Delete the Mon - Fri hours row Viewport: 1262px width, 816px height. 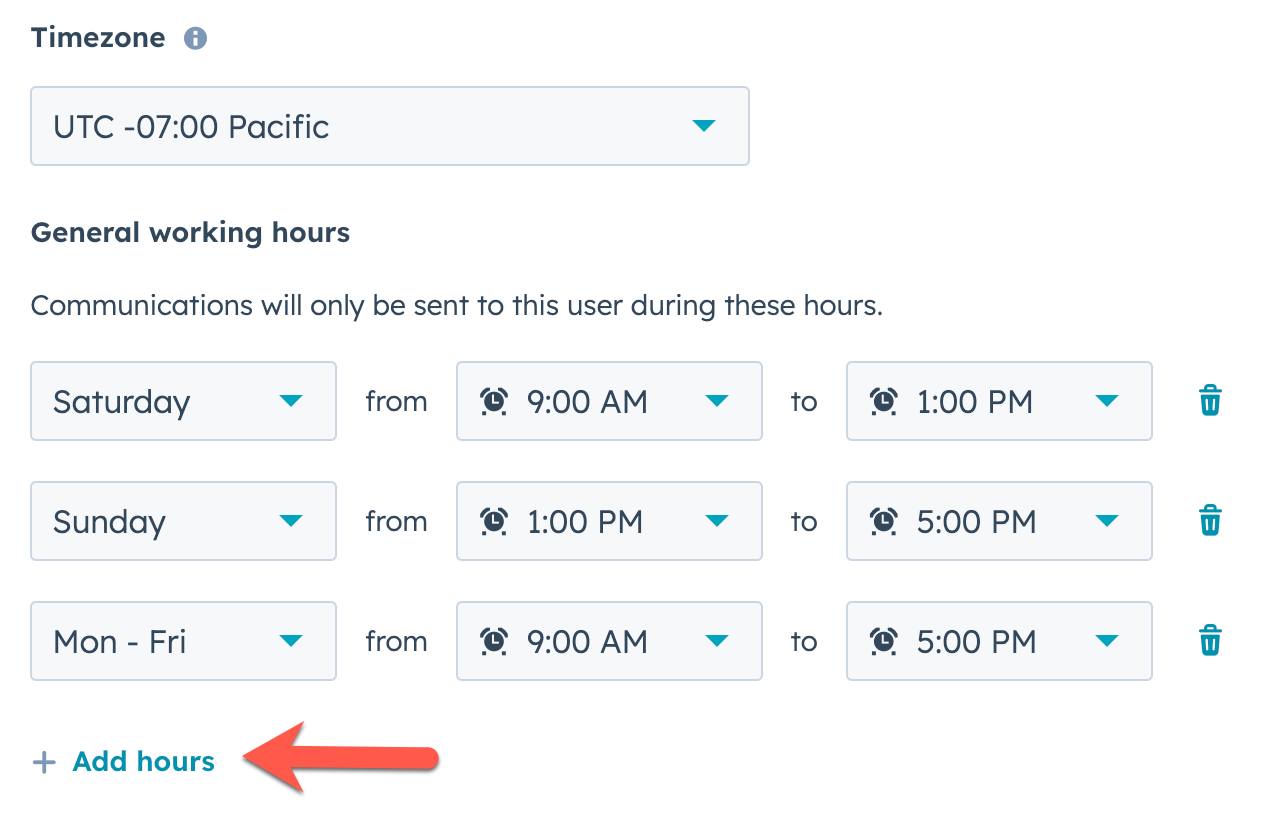tap(1209, 641)
